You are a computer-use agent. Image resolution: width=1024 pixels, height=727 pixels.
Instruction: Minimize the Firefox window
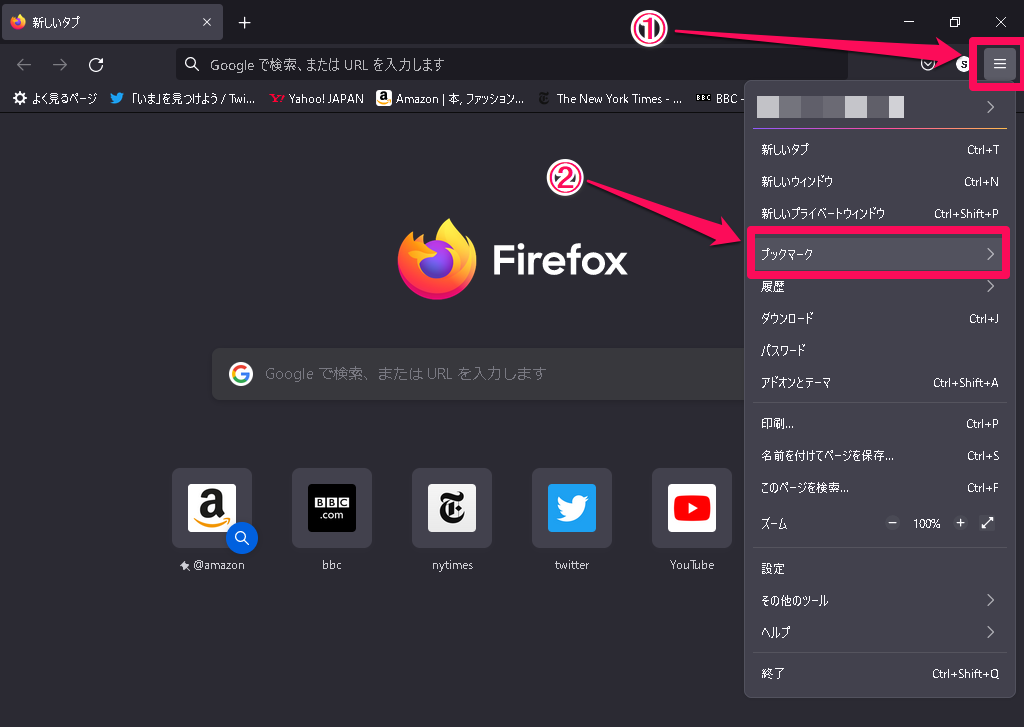coord(908,22)
